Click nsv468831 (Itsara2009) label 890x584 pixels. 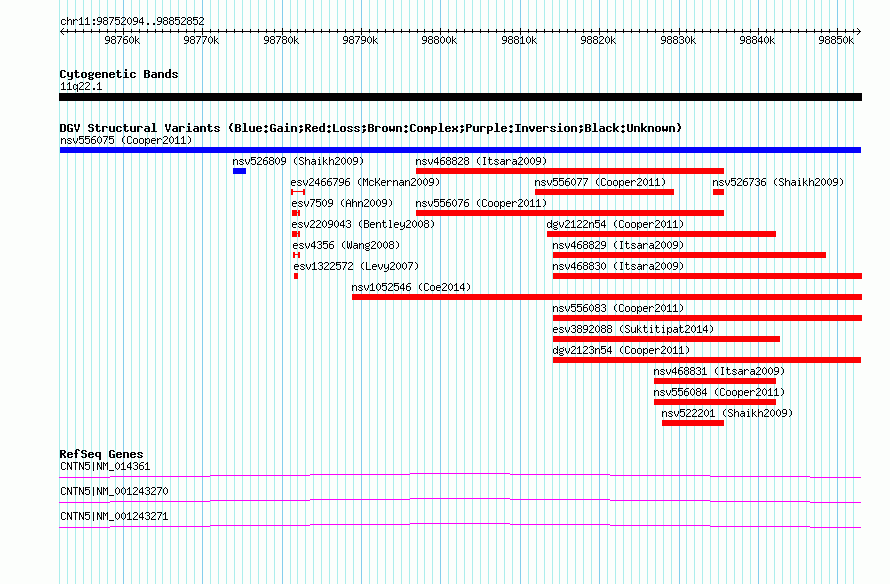click(x=719, y=371)
